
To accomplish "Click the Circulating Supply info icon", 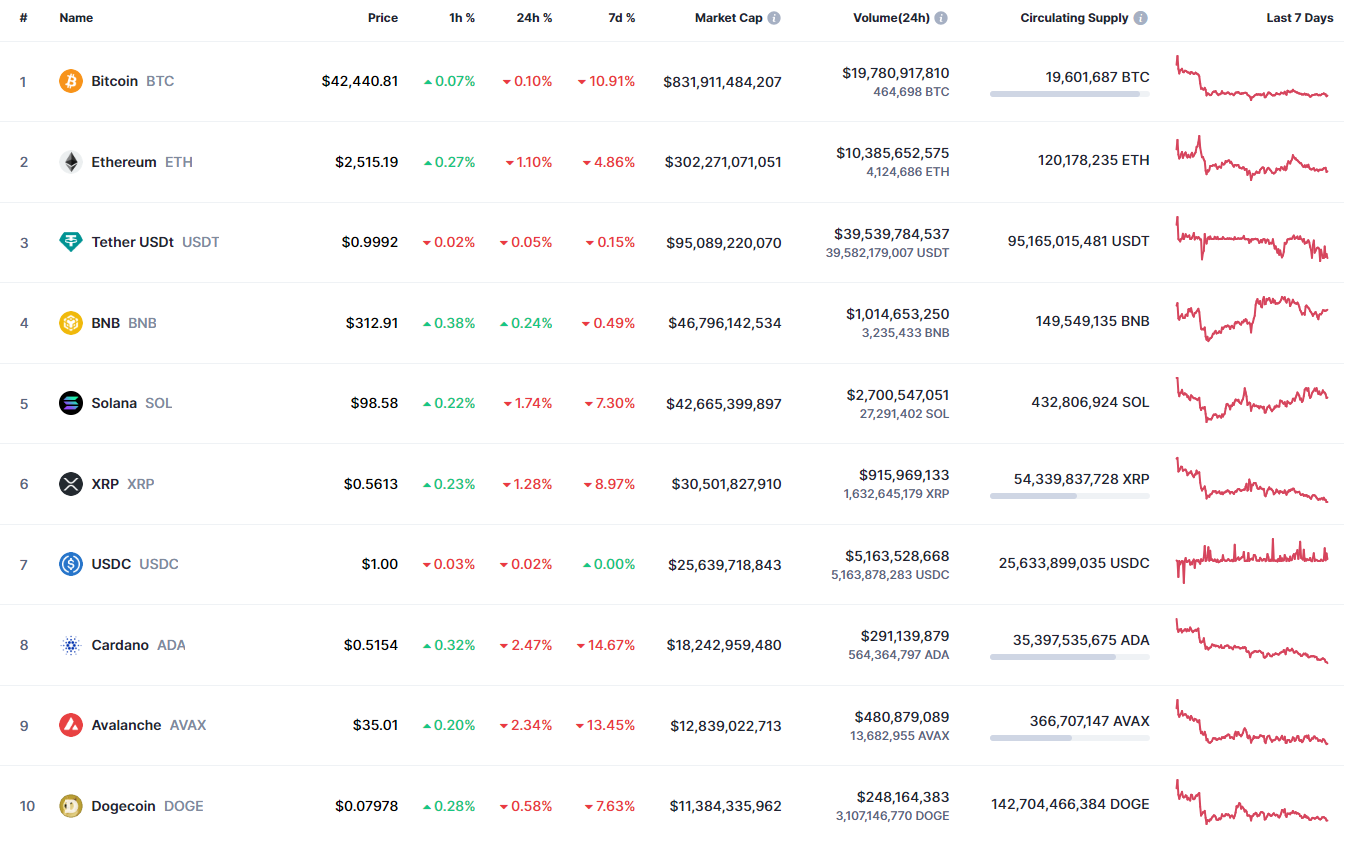I will click(1141, 18).
